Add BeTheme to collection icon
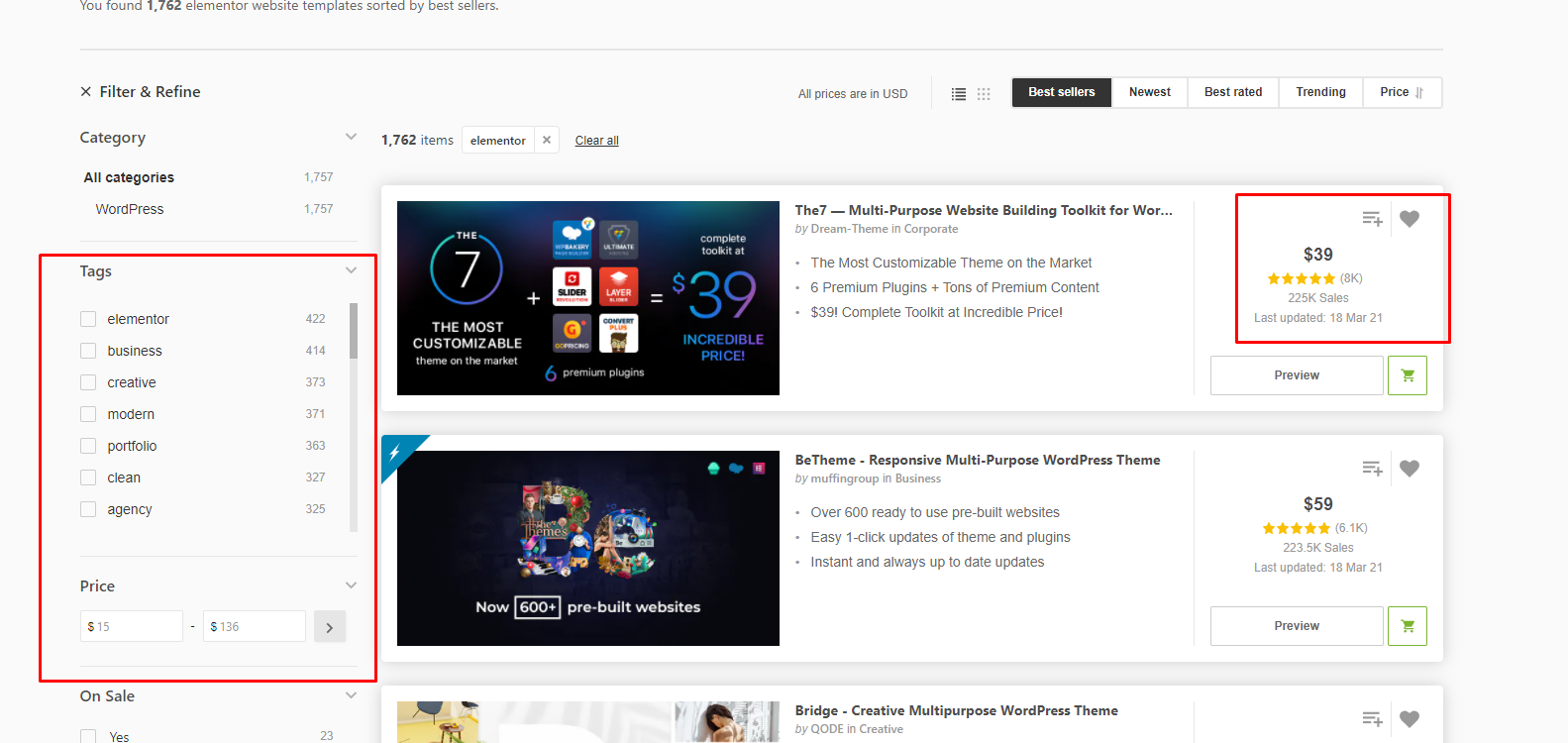Screen dimensions: 1568x743 [1372, 469]
